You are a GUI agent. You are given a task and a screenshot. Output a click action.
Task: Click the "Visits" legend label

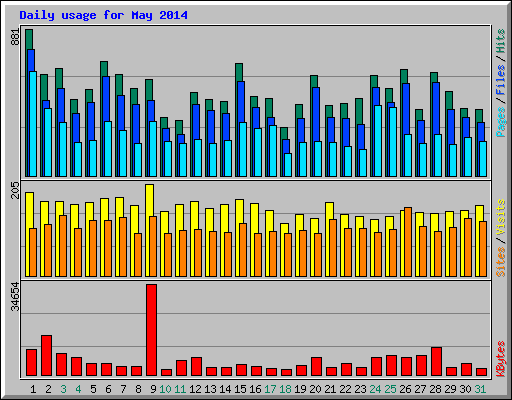[500, 218]
